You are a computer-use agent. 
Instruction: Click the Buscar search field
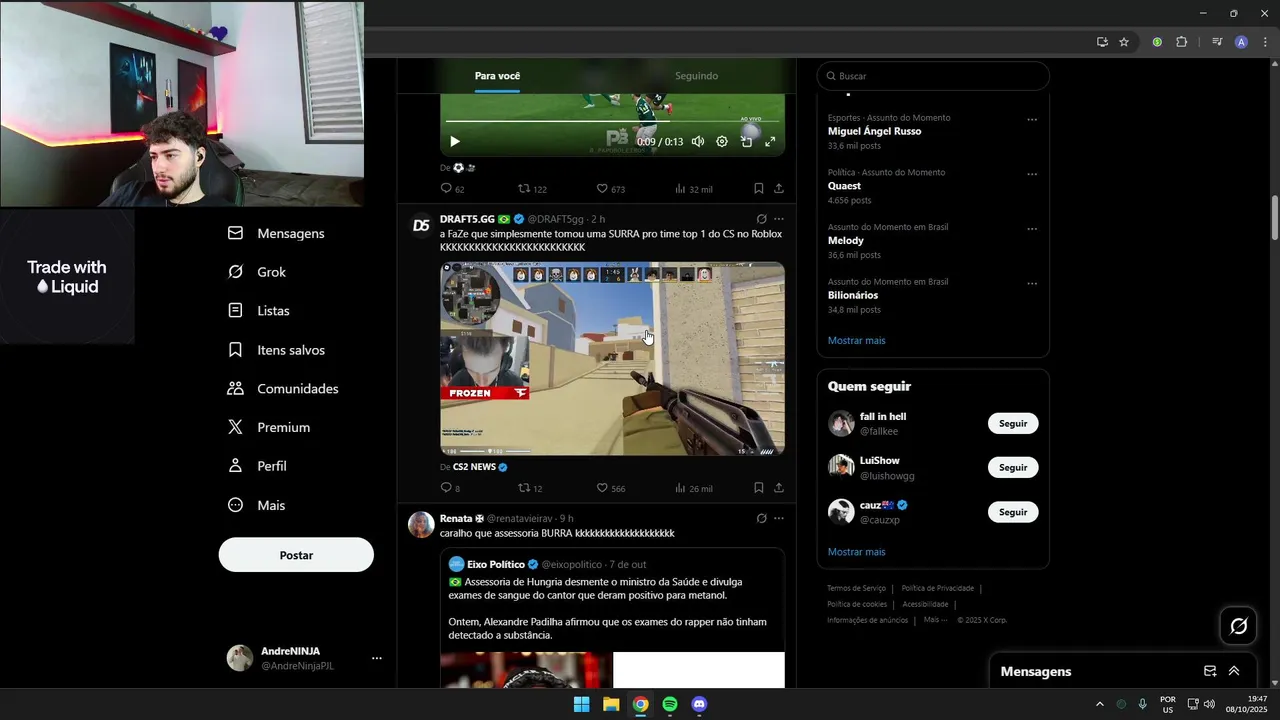pyautogui.click(x=933, y=76)
